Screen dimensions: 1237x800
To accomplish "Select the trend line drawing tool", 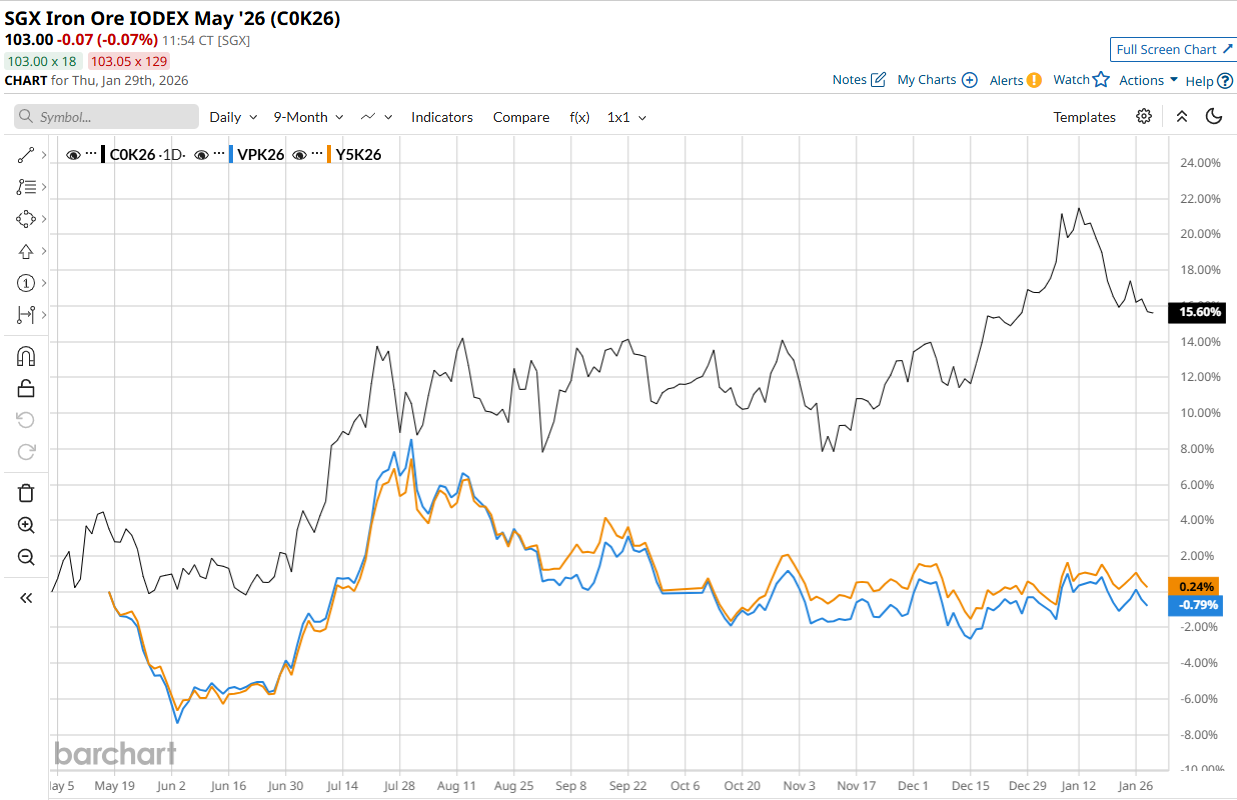I will (x=26, y=155).
